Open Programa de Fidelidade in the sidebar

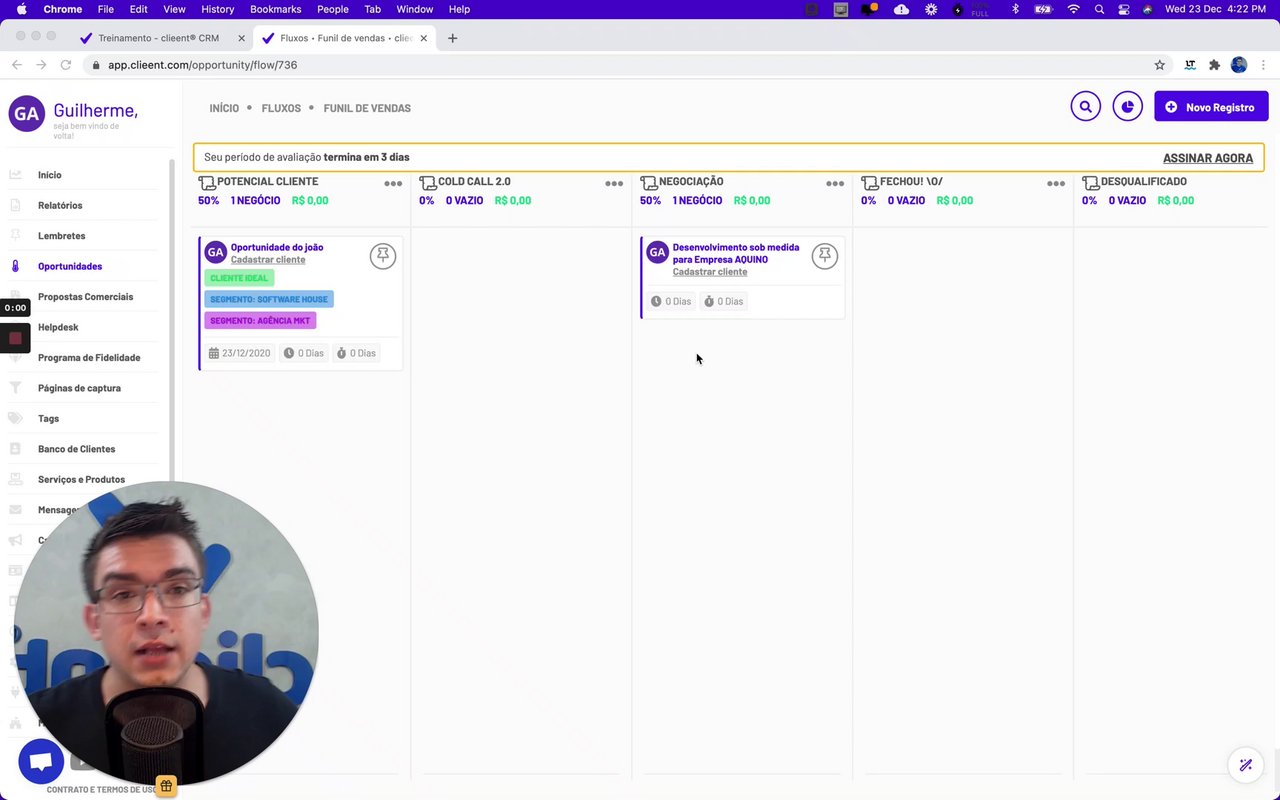click(89, 358)
